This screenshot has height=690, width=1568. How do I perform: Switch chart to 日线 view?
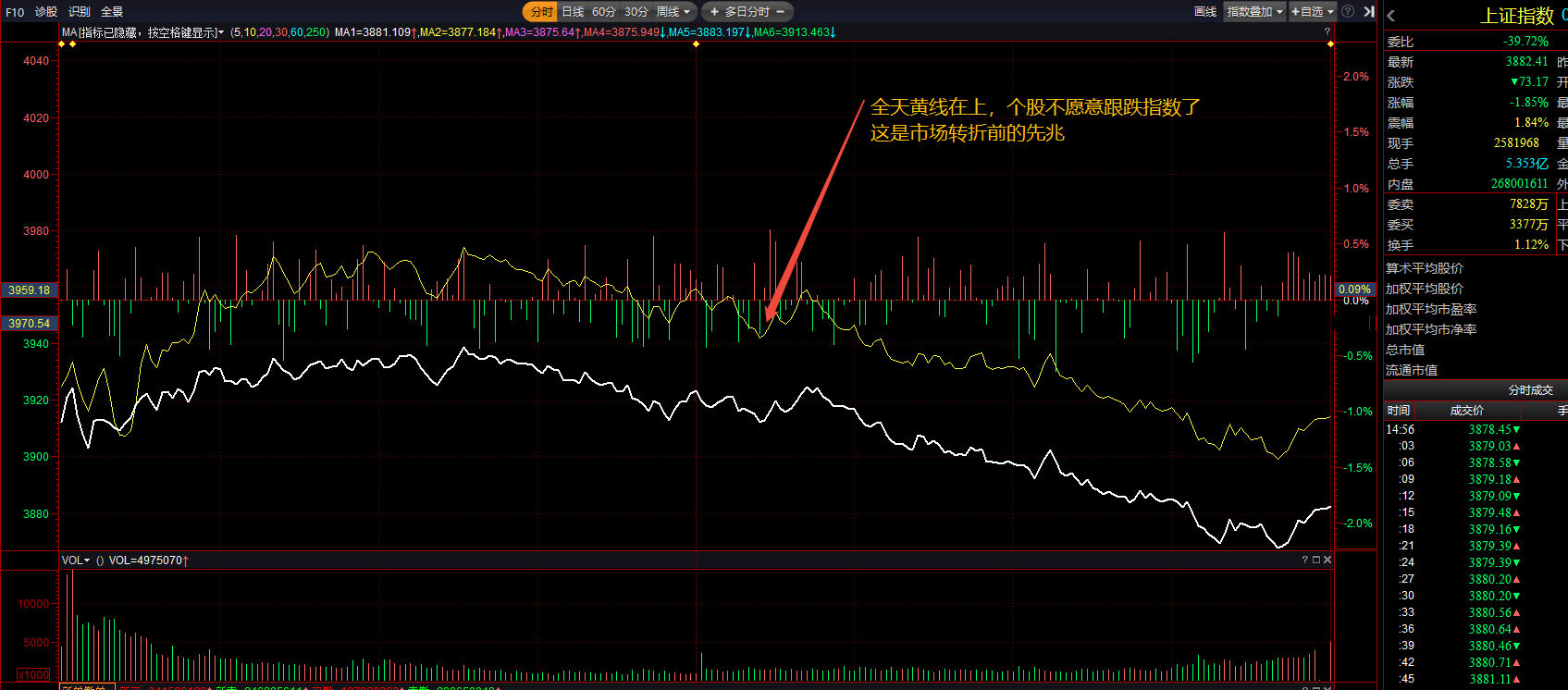point(574,12)
